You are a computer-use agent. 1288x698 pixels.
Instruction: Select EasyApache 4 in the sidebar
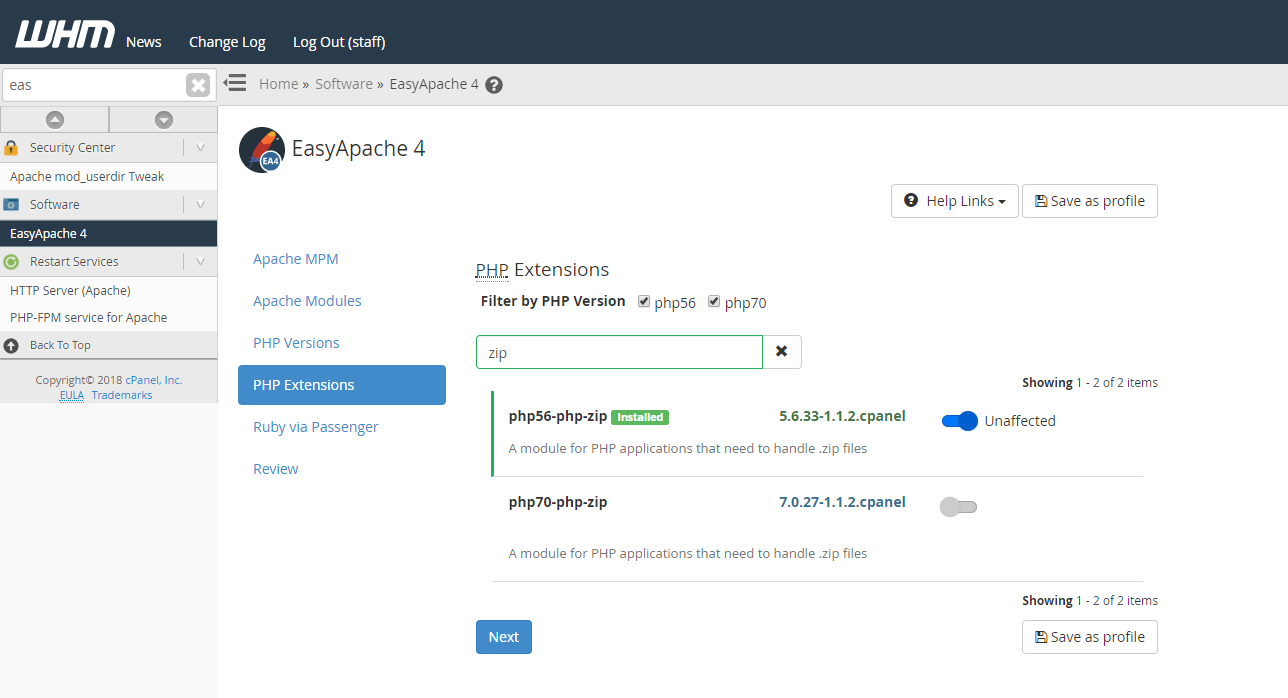(108, 234)
